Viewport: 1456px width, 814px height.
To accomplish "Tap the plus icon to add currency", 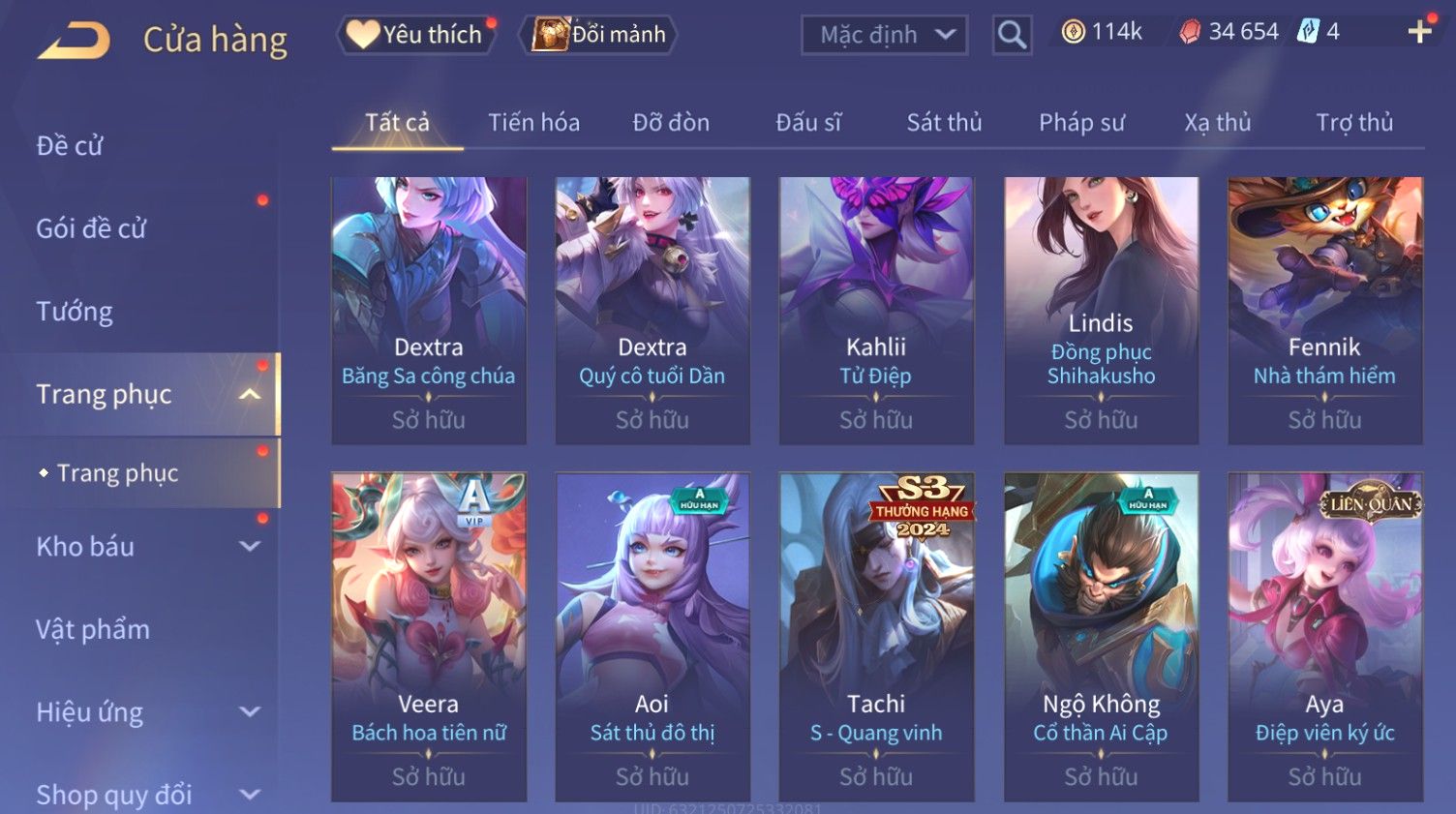I will [x=1419, y=32].
